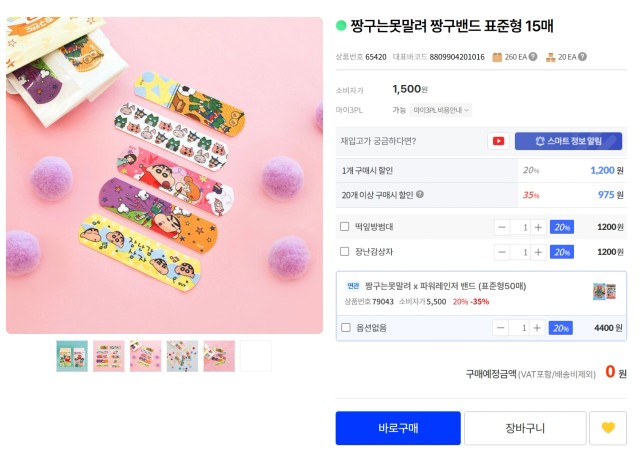640x457 pixels.
Task: Click the 바로구매 buy now button
Action: (x=398, y=428)
